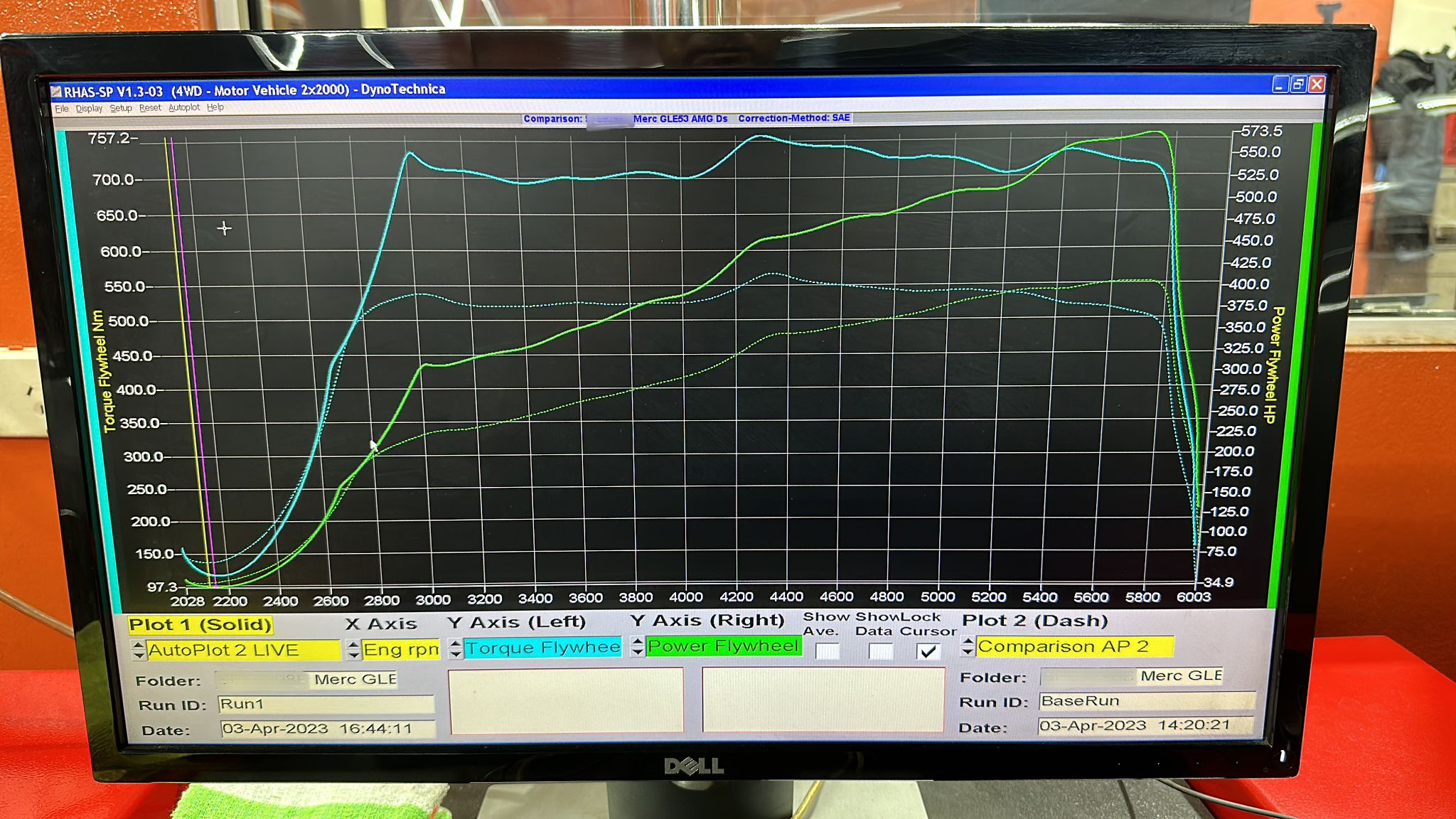Uncheck the Lock Cursor checkbox
This screenshot has height=819, width=1456.
pyautogui.click(x=928, y=651)
